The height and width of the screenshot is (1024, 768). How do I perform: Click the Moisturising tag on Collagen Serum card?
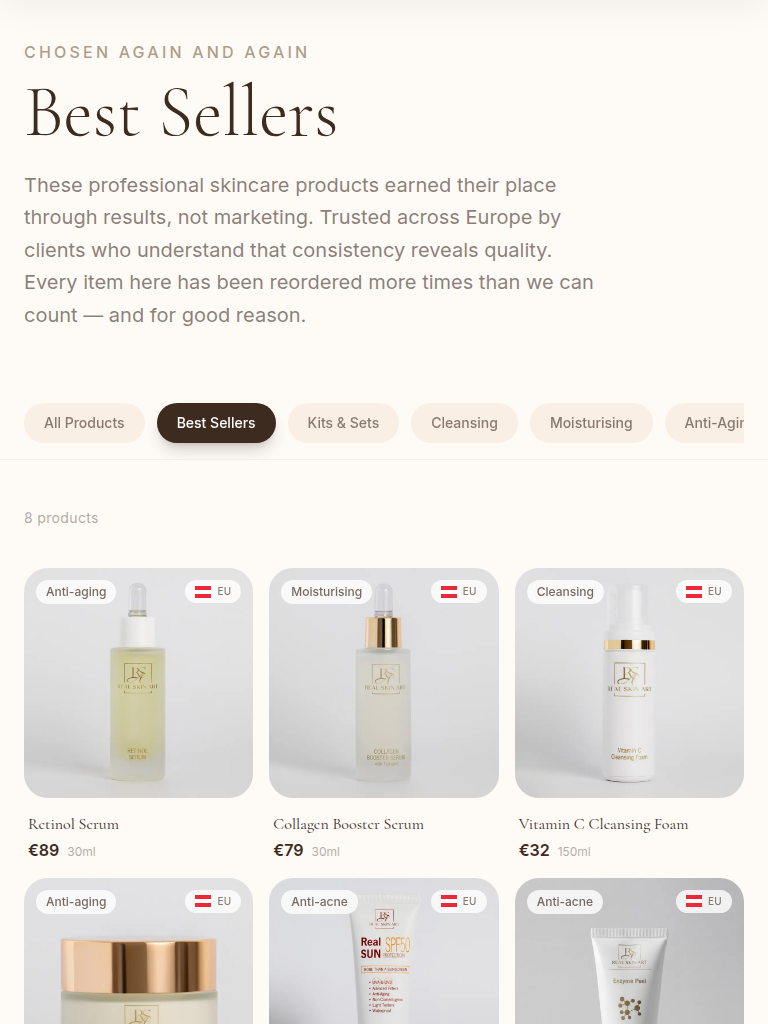[327, 592]
